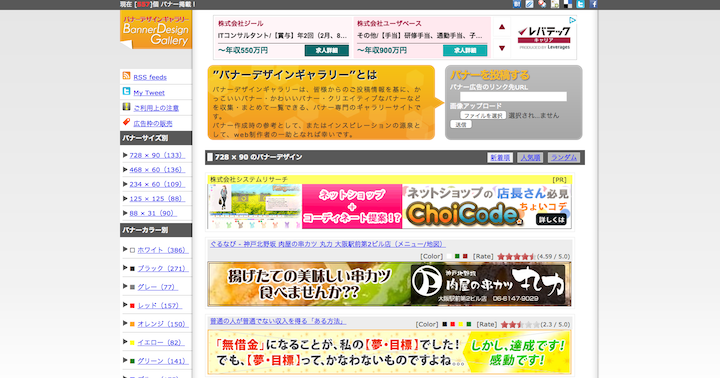The image size is (720, 378).
Task: Click the yellow swatch next to イエロー
Action: coord(132,343)
